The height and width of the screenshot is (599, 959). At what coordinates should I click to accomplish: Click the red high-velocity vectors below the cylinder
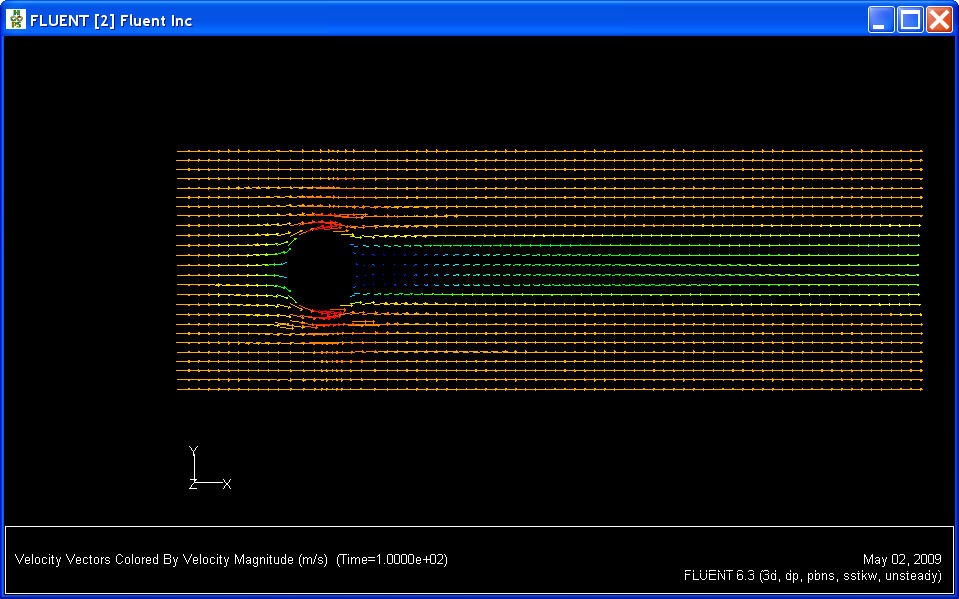[326, 315]
